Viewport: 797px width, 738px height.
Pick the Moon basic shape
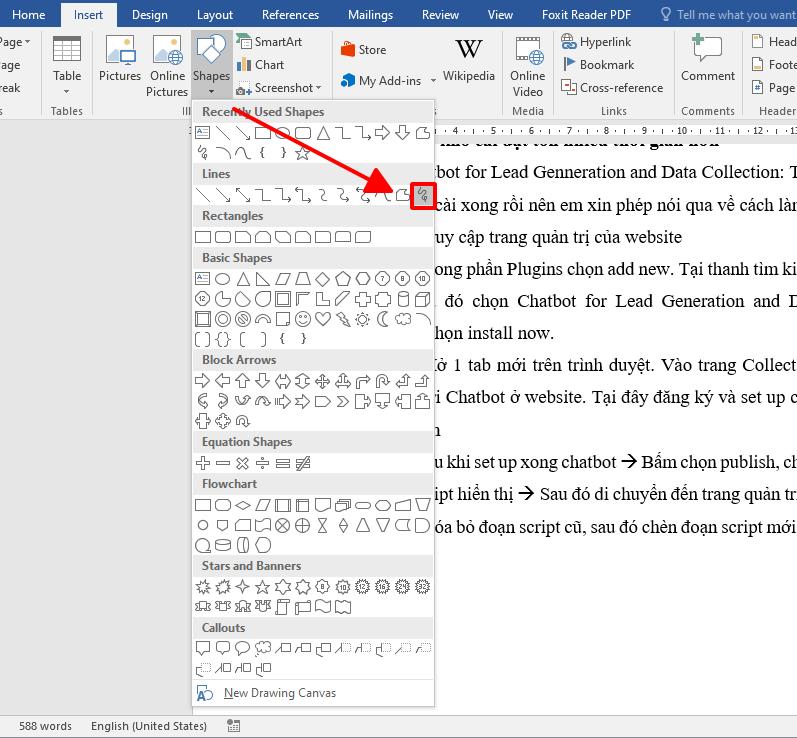pyautogui.click(x=383, y=319)
